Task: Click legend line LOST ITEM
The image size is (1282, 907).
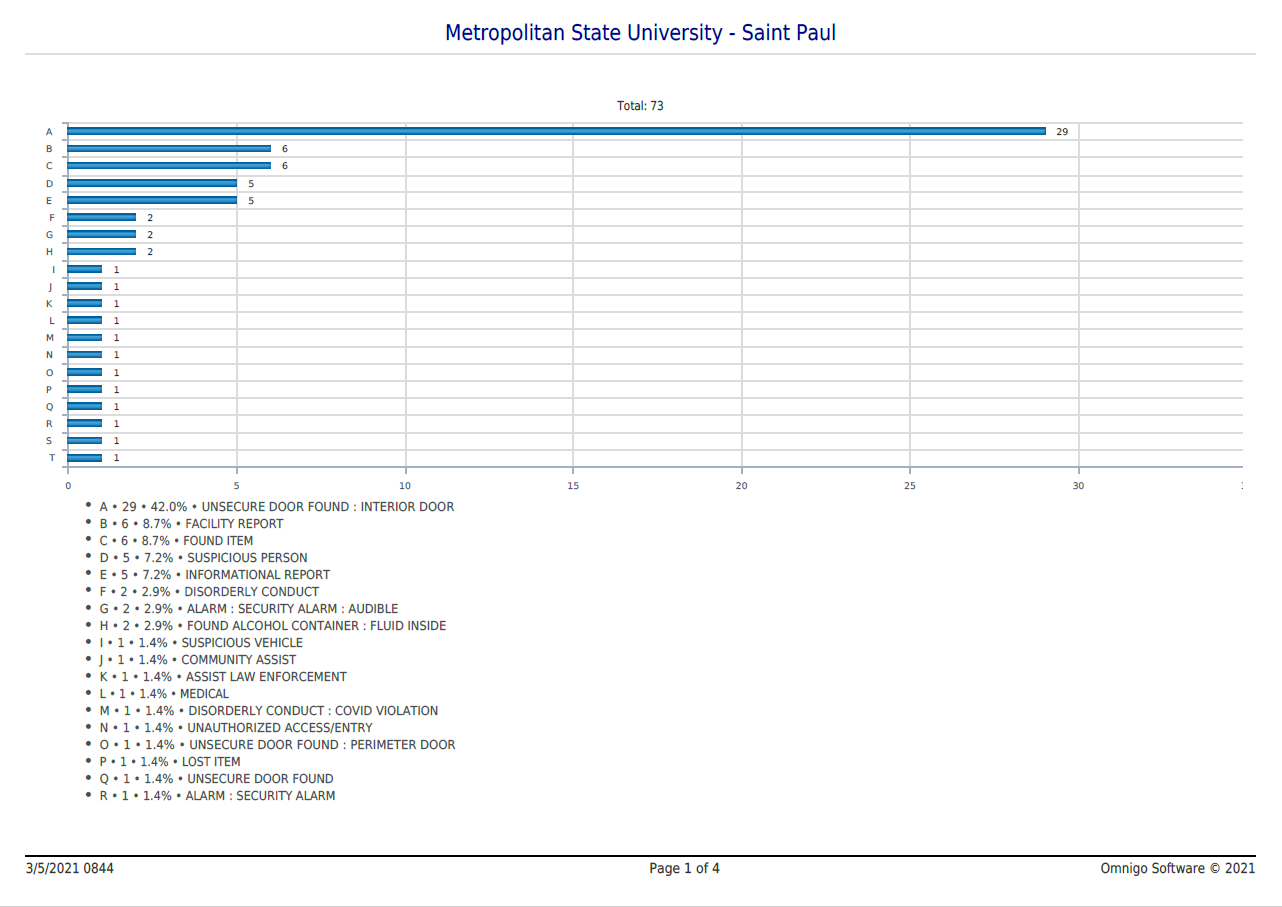Action: [x=170, y=762]
